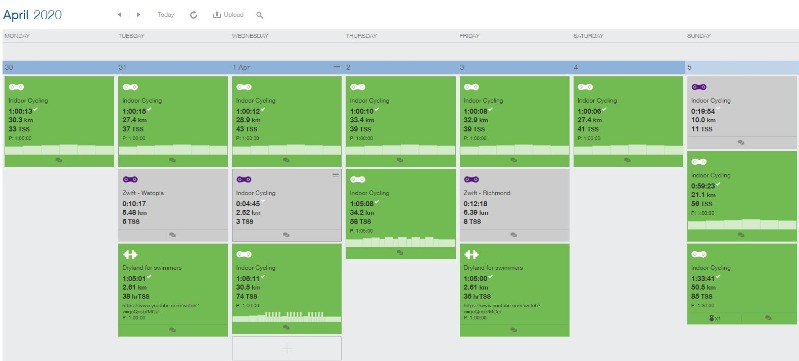Add new workout with plus box Wednesday
This screenshot has width=799, height=361.
coord(287,349)
